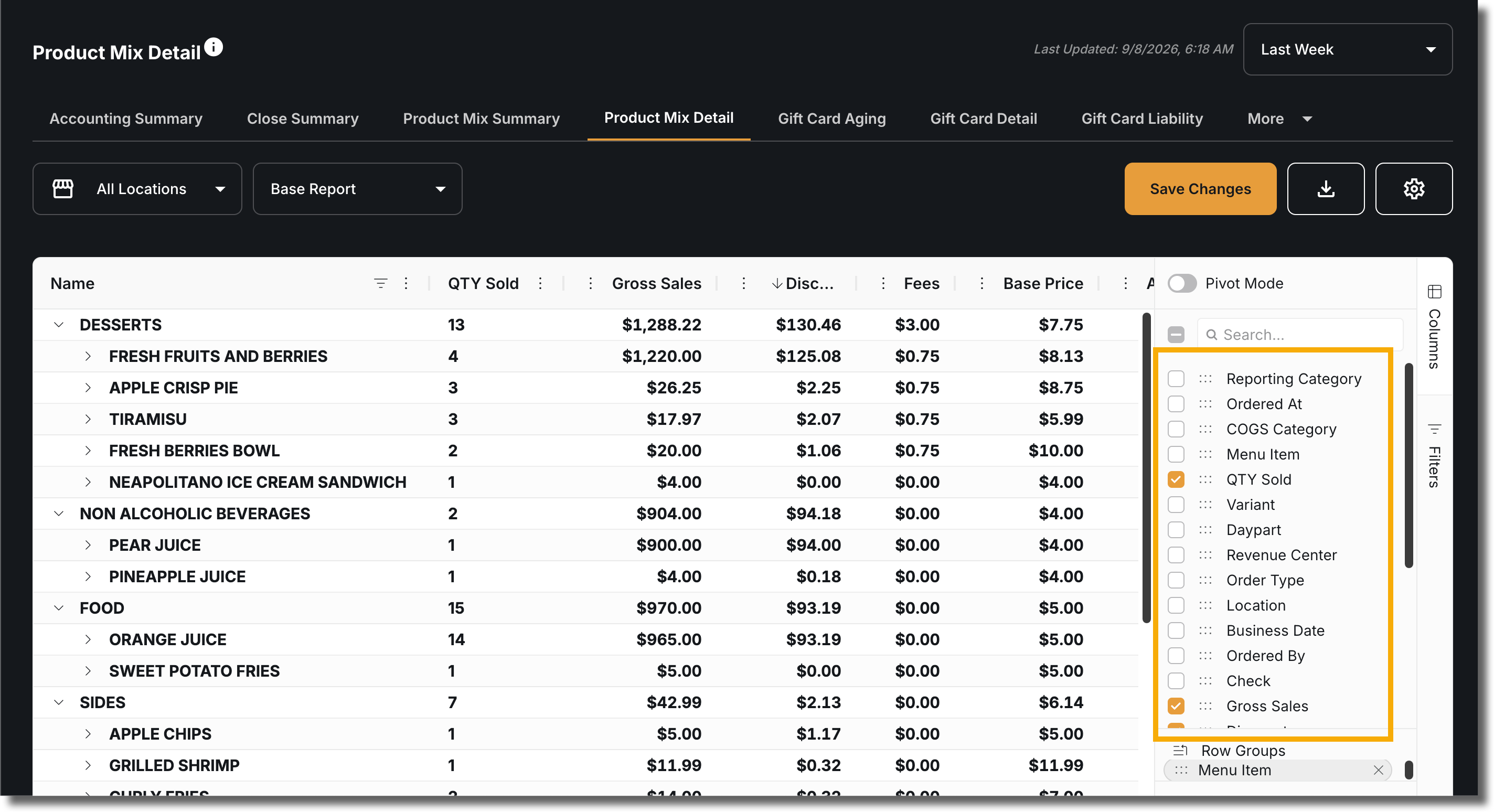Image resolution: width=1494 pixels, height=812 pixels.
Task: Click the filter icon in Name column header
Action: coord(380,283)
